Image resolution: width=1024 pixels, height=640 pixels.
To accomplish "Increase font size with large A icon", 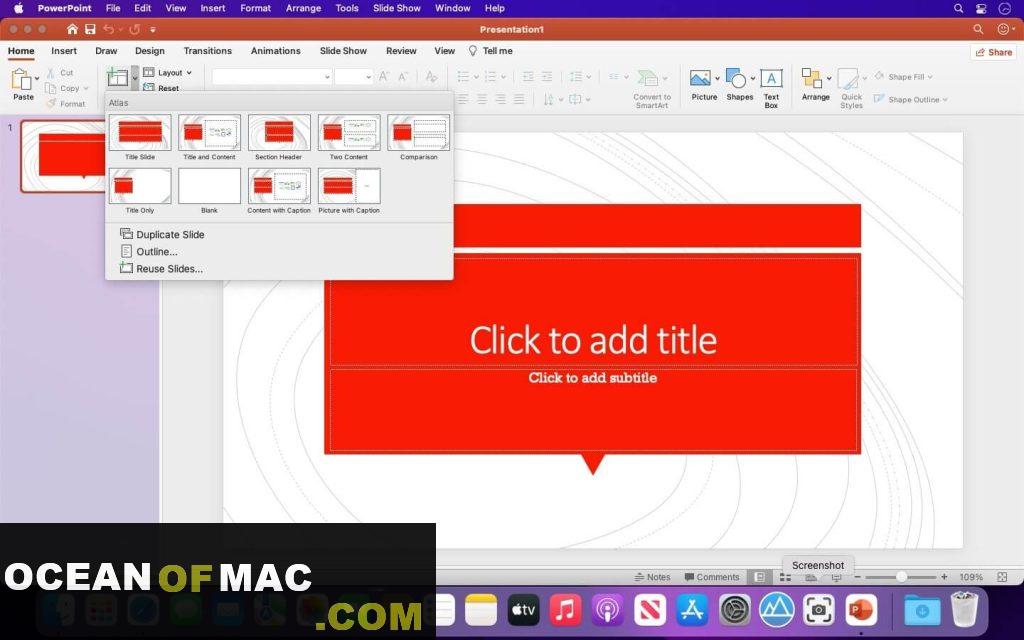I will click(384, 76).
